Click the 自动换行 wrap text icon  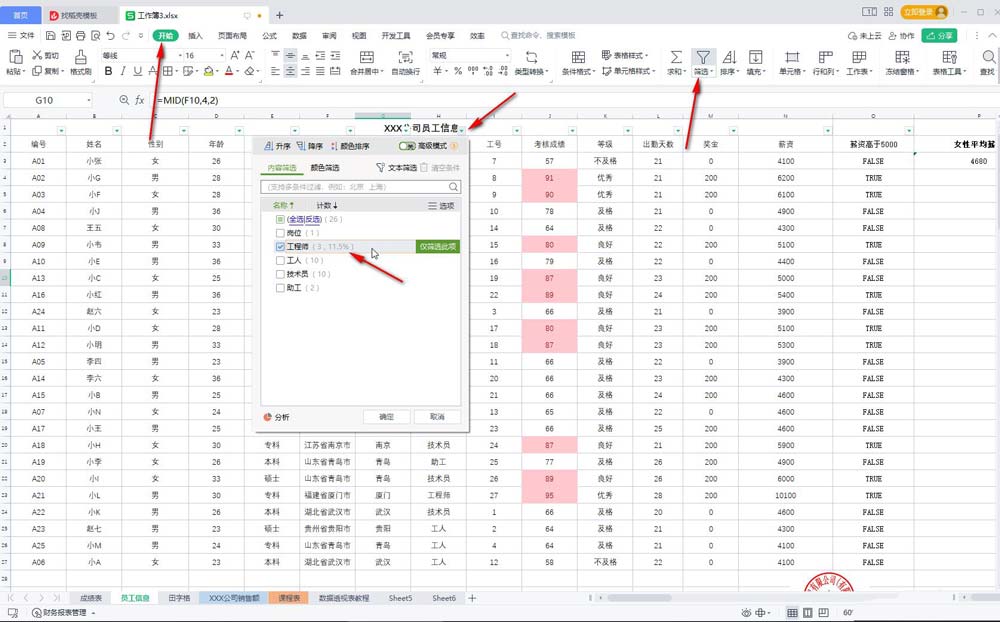[405, 57]
